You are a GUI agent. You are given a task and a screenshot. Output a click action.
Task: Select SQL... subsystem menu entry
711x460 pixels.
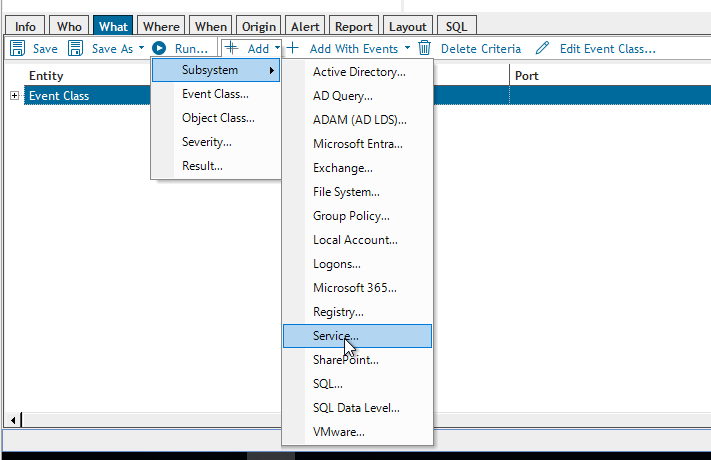pos(357,384)
